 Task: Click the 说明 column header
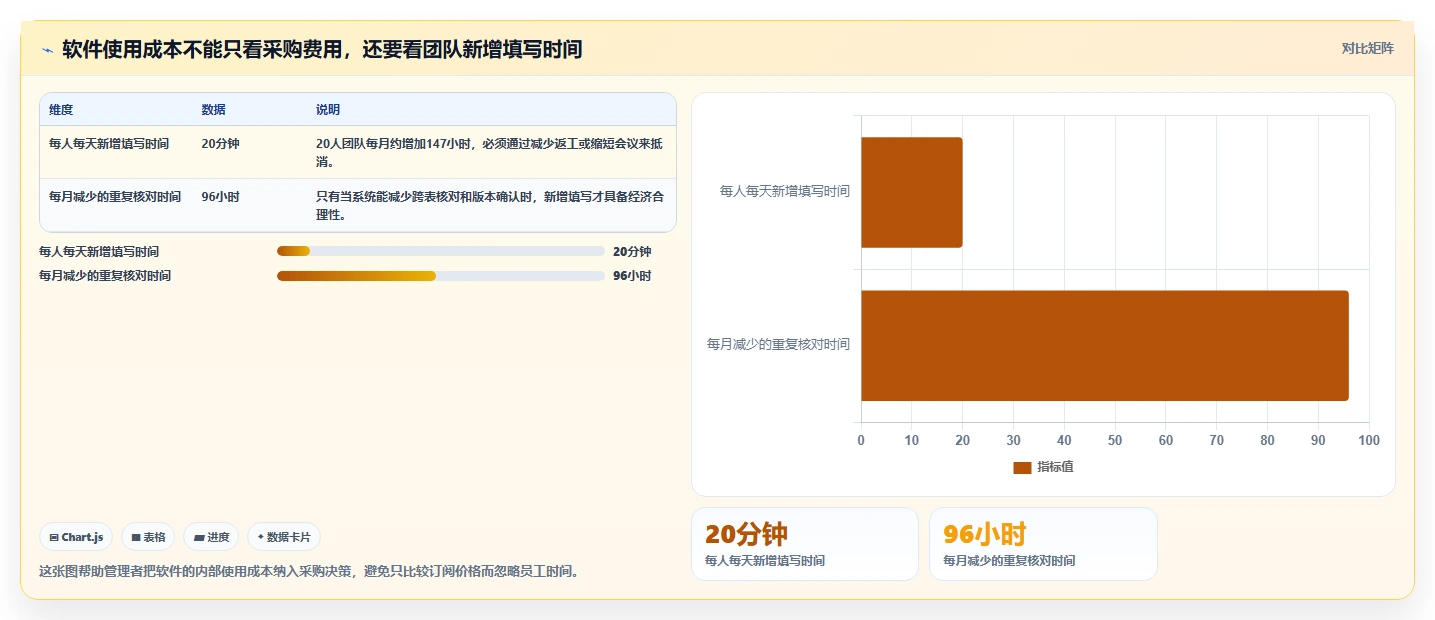[328, 109]
